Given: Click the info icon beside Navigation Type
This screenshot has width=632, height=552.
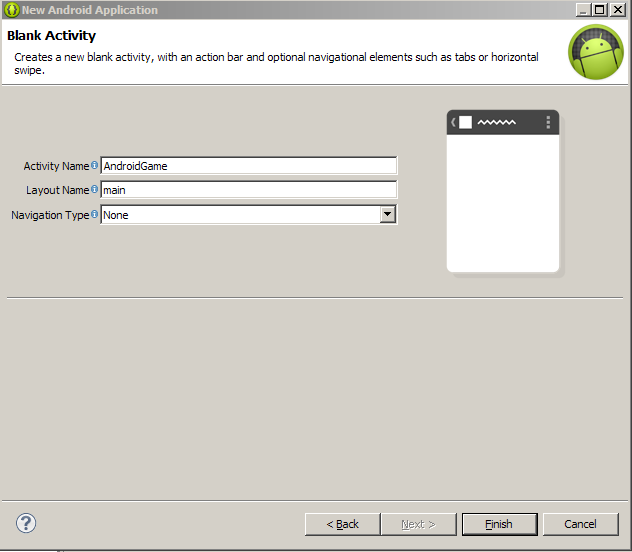Looking at the screenshot, I should click(x=94, y=214).
